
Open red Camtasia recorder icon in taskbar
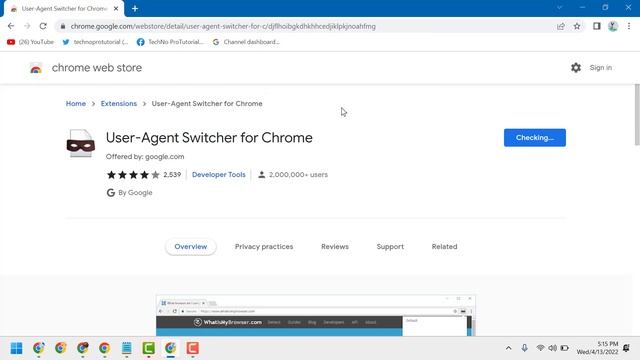[x=193, y=348]
